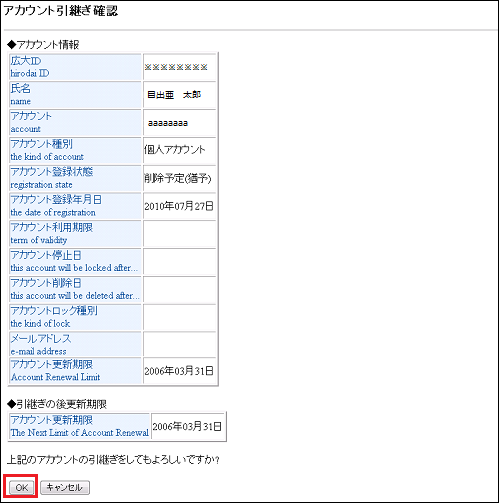Select the account value aaaaaaaa
The width and height of the screenshot is (499, 503).
tap(168, 123)
